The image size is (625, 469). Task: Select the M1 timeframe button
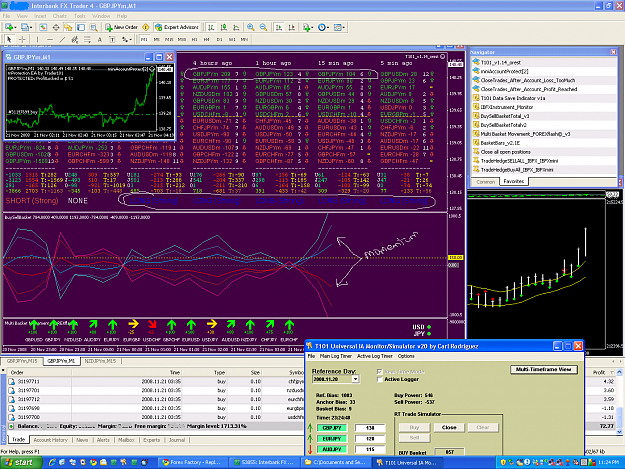pos(144,39)
